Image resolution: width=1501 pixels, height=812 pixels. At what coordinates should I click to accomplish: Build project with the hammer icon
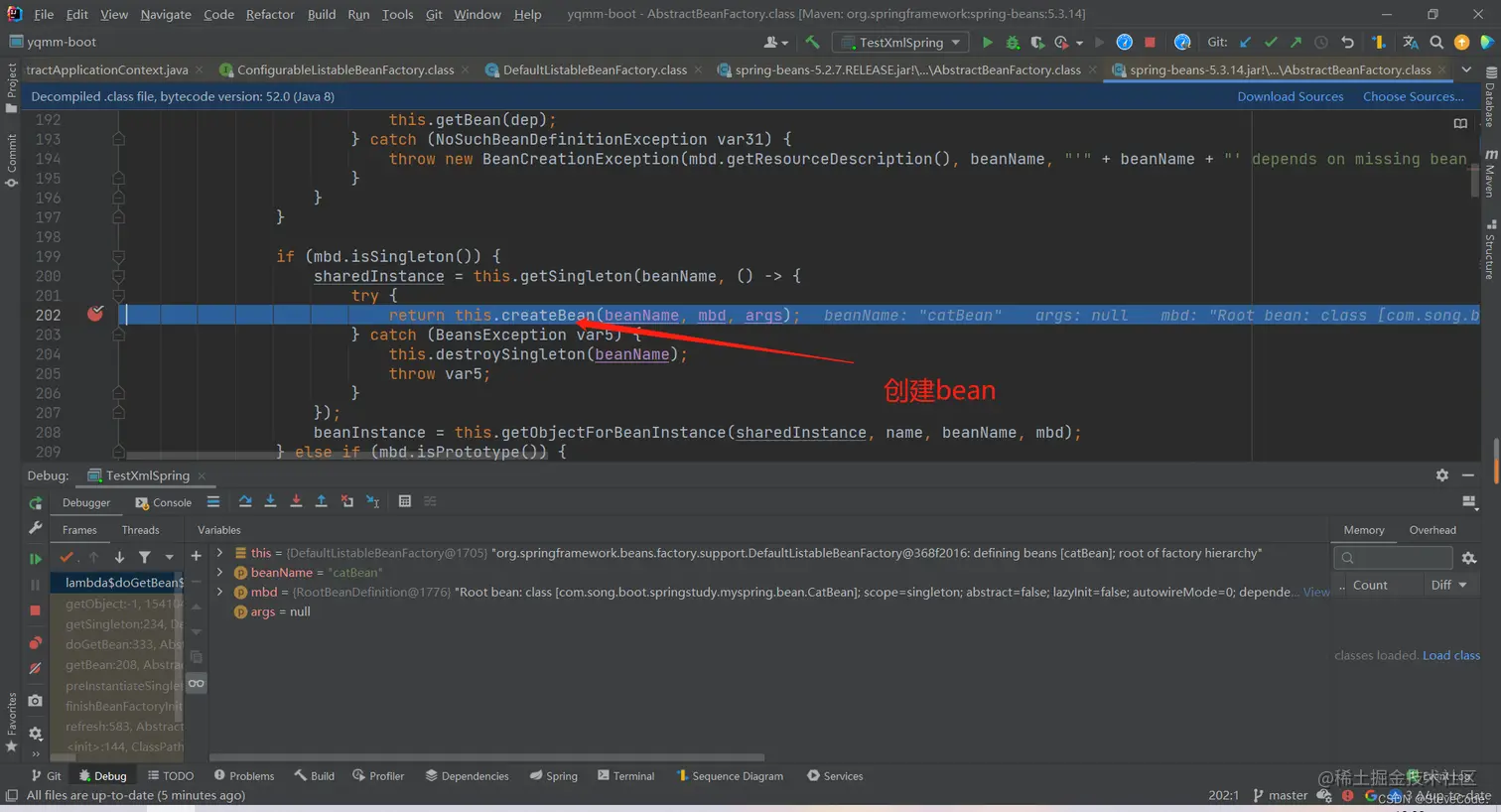813,43
